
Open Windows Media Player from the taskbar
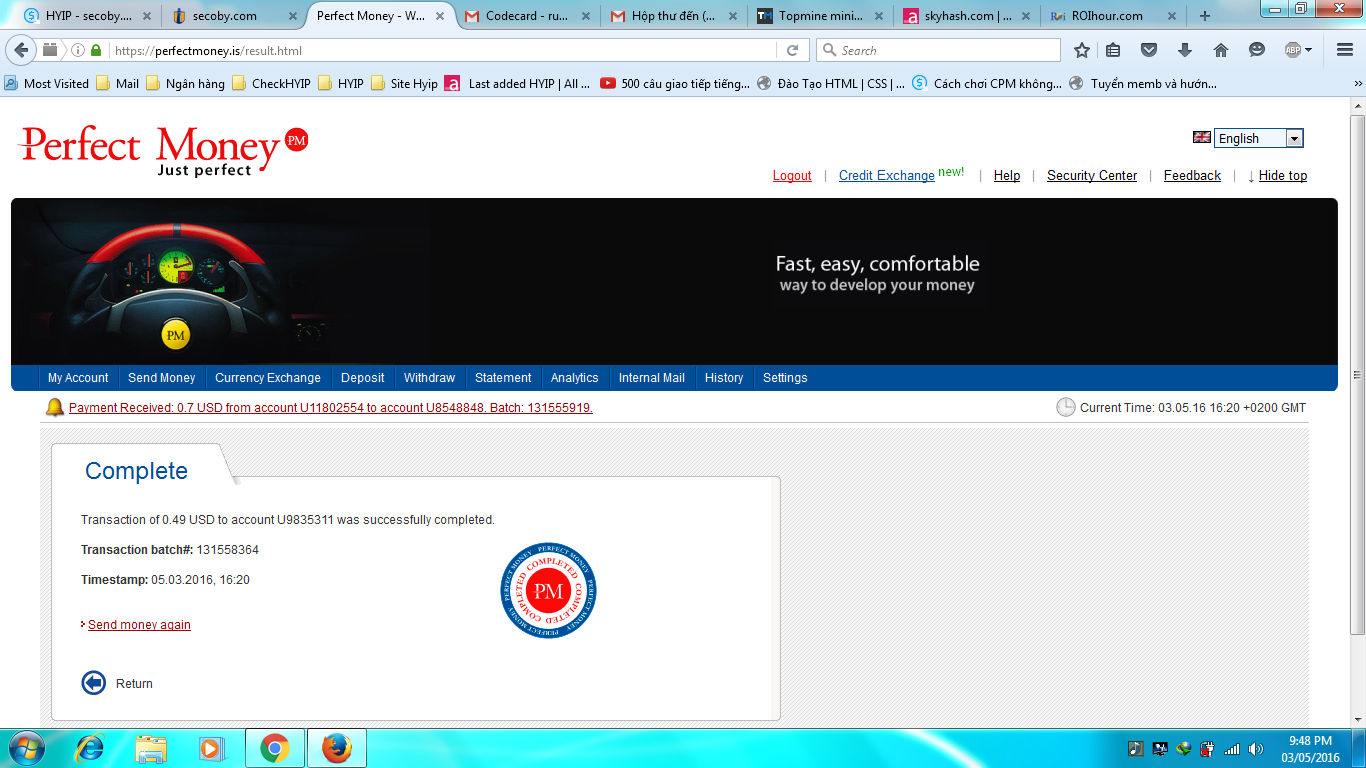point(210,748)
